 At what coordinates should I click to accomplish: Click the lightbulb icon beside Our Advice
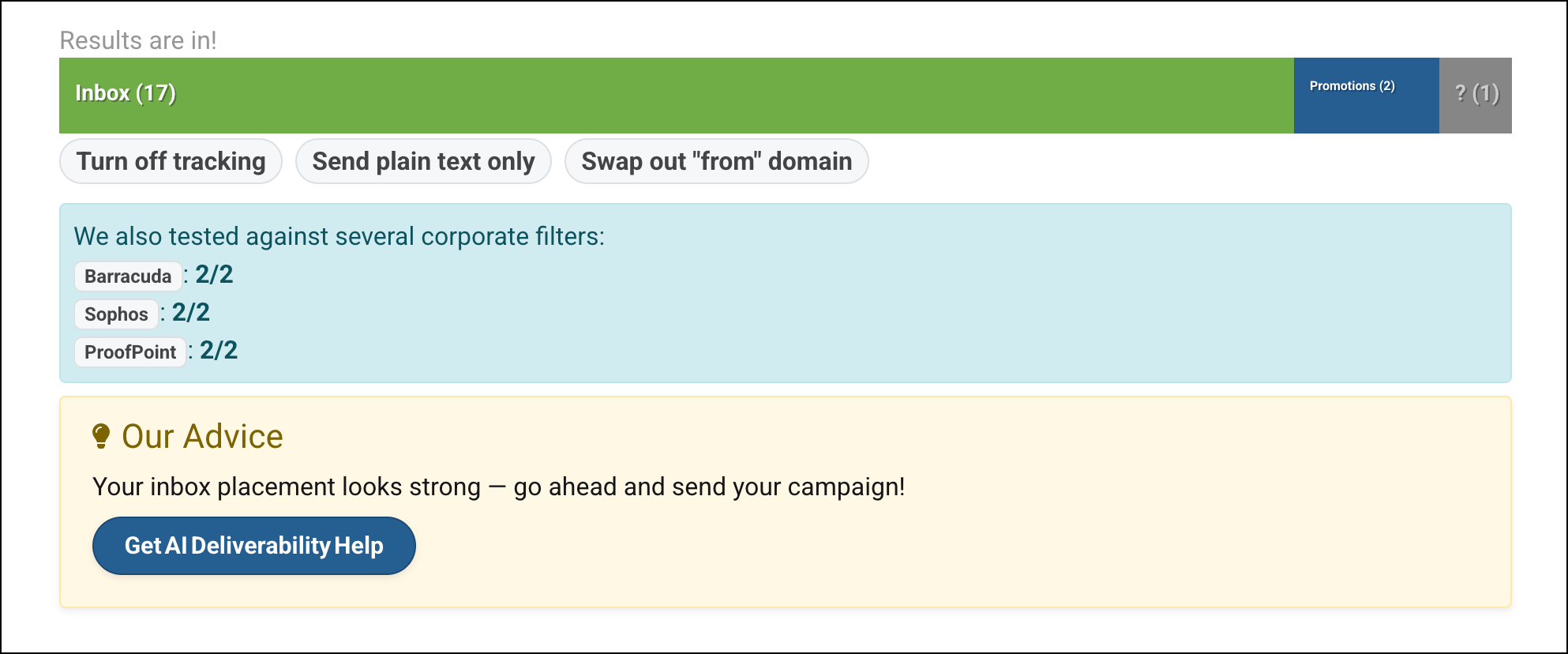tap(101, 436)
